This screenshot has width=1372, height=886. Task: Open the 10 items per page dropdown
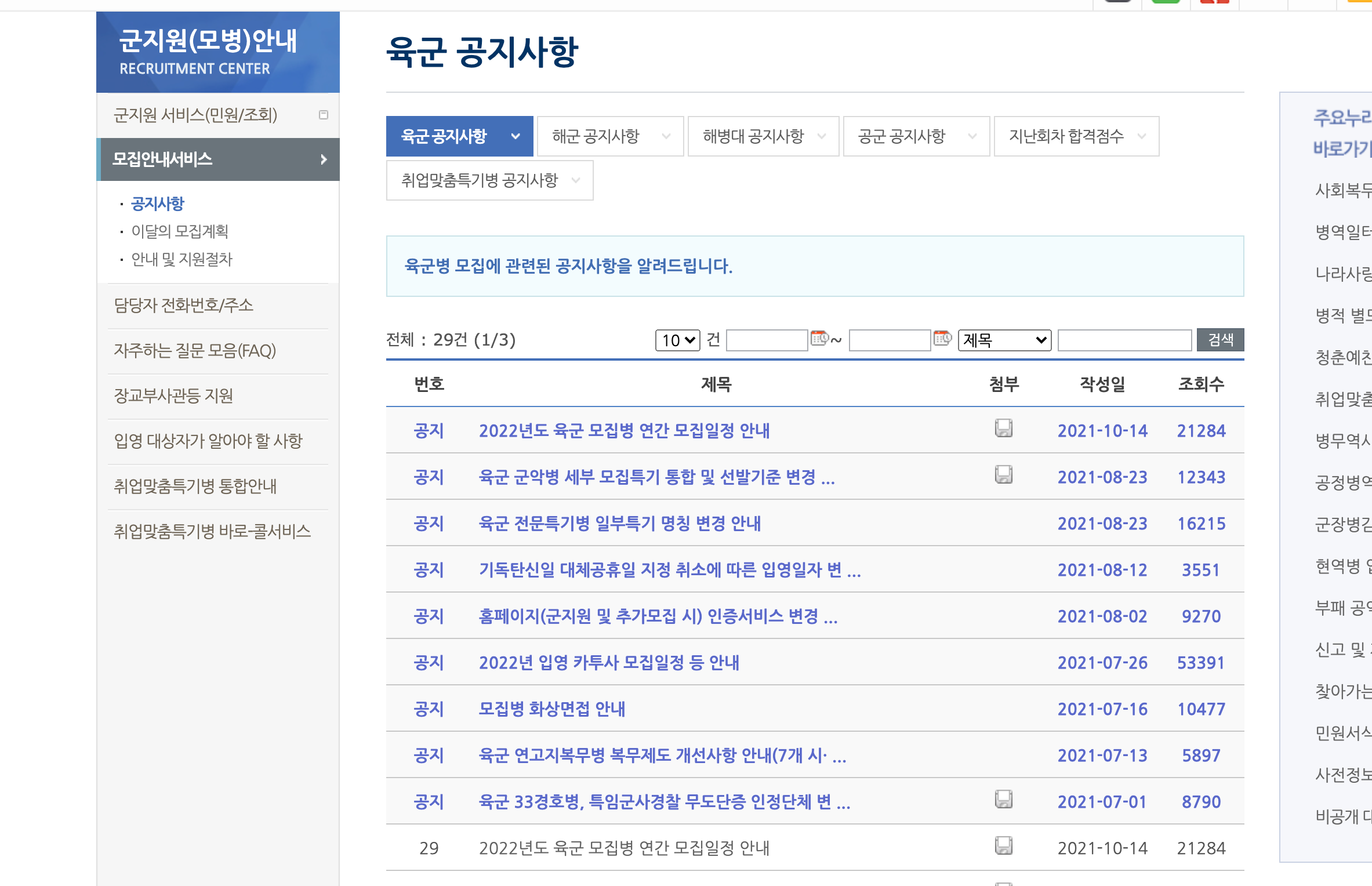(678, 340)
